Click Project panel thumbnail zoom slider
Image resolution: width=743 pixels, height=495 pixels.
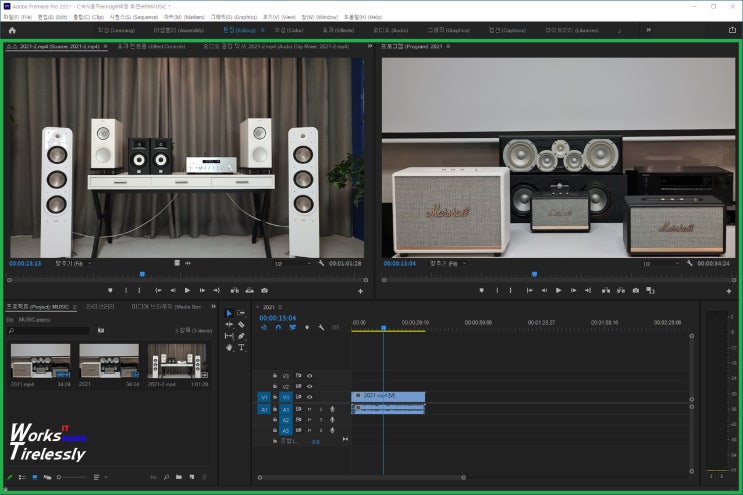click(71, 477)
